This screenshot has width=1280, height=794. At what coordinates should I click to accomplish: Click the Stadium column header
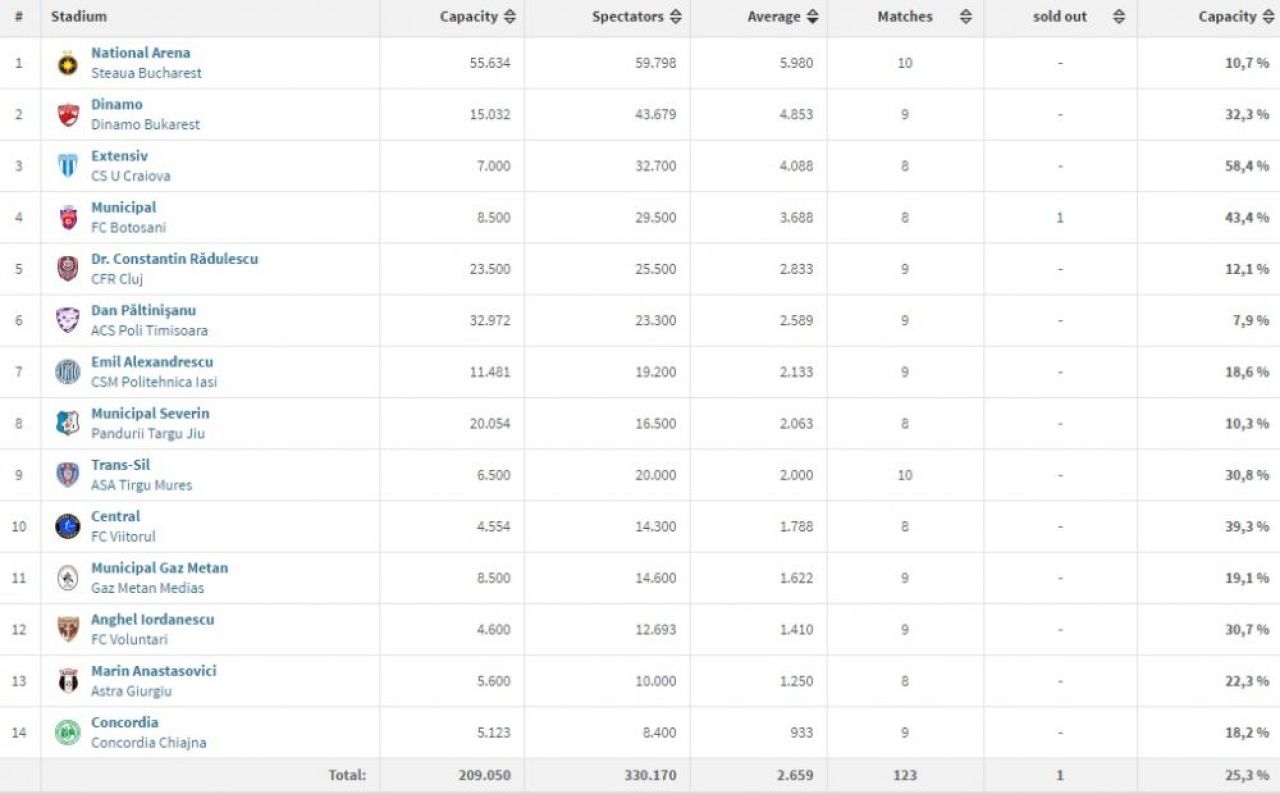79,17
